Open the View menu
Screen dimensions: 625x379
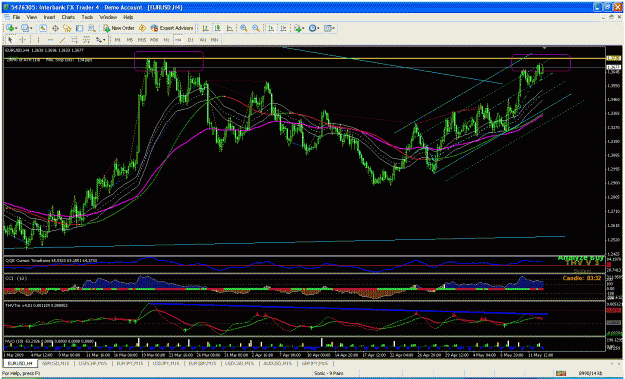(x=31, y=18)
